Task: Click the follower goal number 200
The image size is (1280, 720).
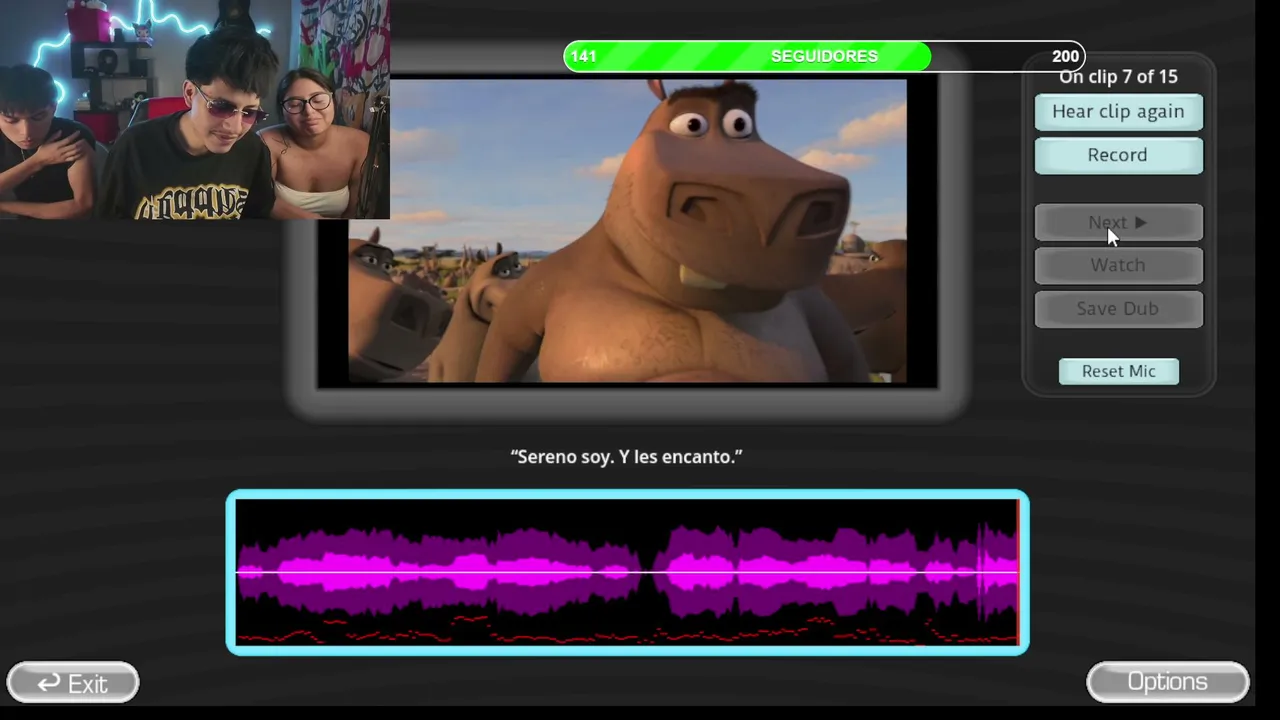Action: tap(1065, 57)
